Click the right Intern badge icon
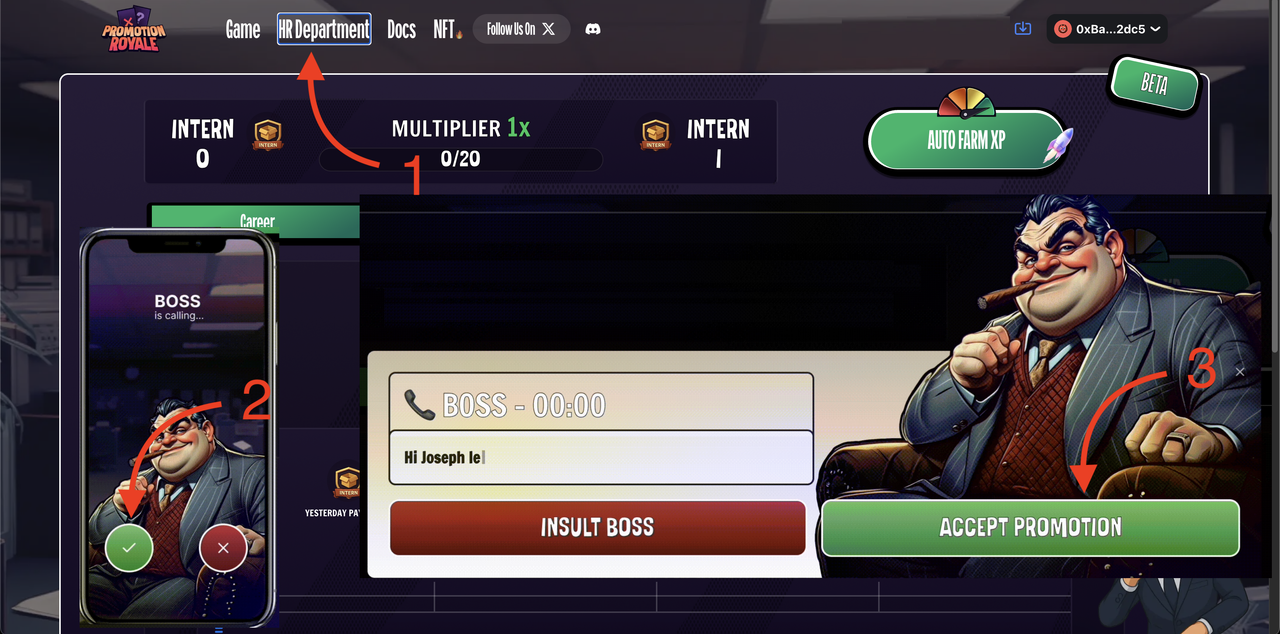This screenshot has height=634, width=1280. tap(655, 135)
